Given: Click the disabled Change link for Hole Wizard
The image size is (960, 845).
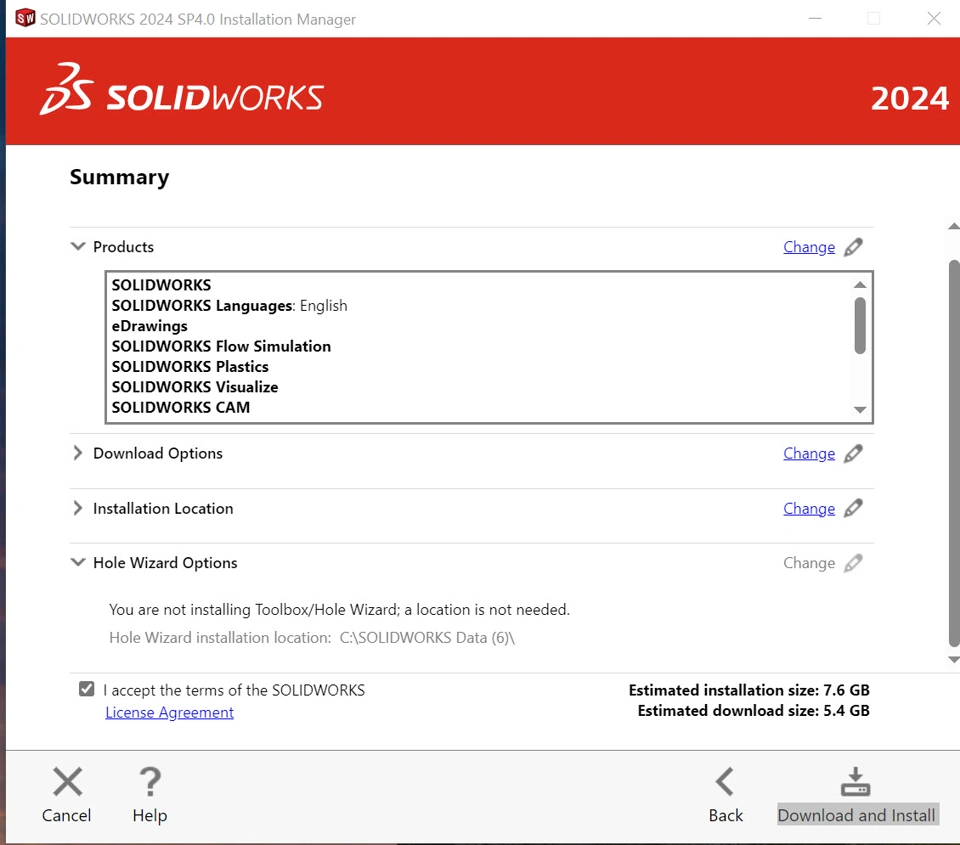Looking at the screenshot, I should pyautogui.click(x=809, y=563).
